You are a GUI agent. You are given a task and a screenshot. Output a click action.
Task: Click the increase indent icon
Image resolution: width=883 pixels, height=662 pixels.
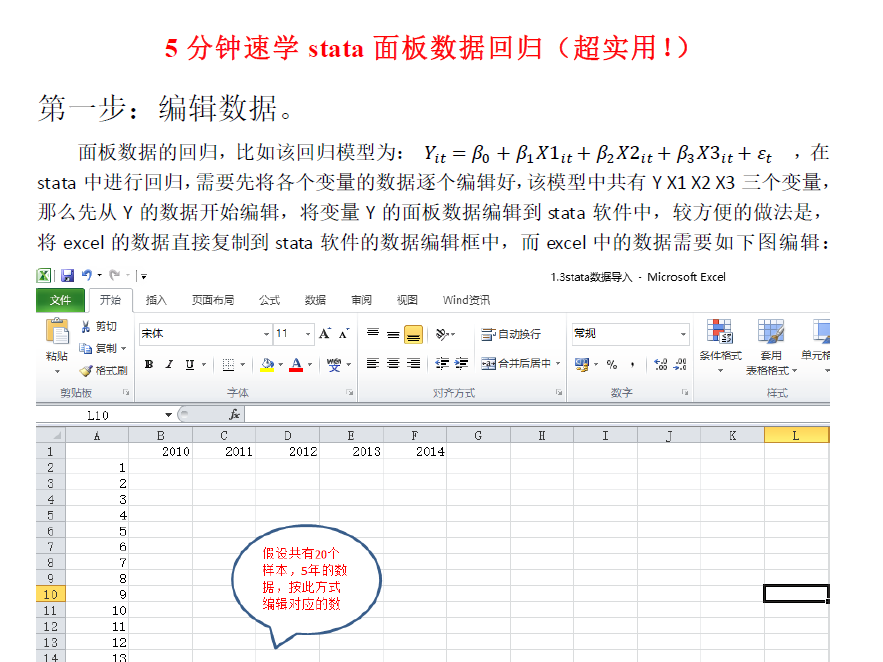[461, 364]
